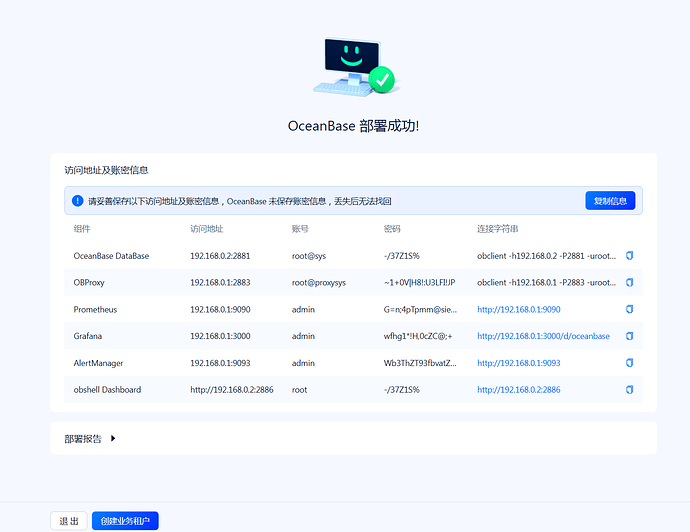
Task: Copy the Grafana dashboard URL
Action: 629,336
